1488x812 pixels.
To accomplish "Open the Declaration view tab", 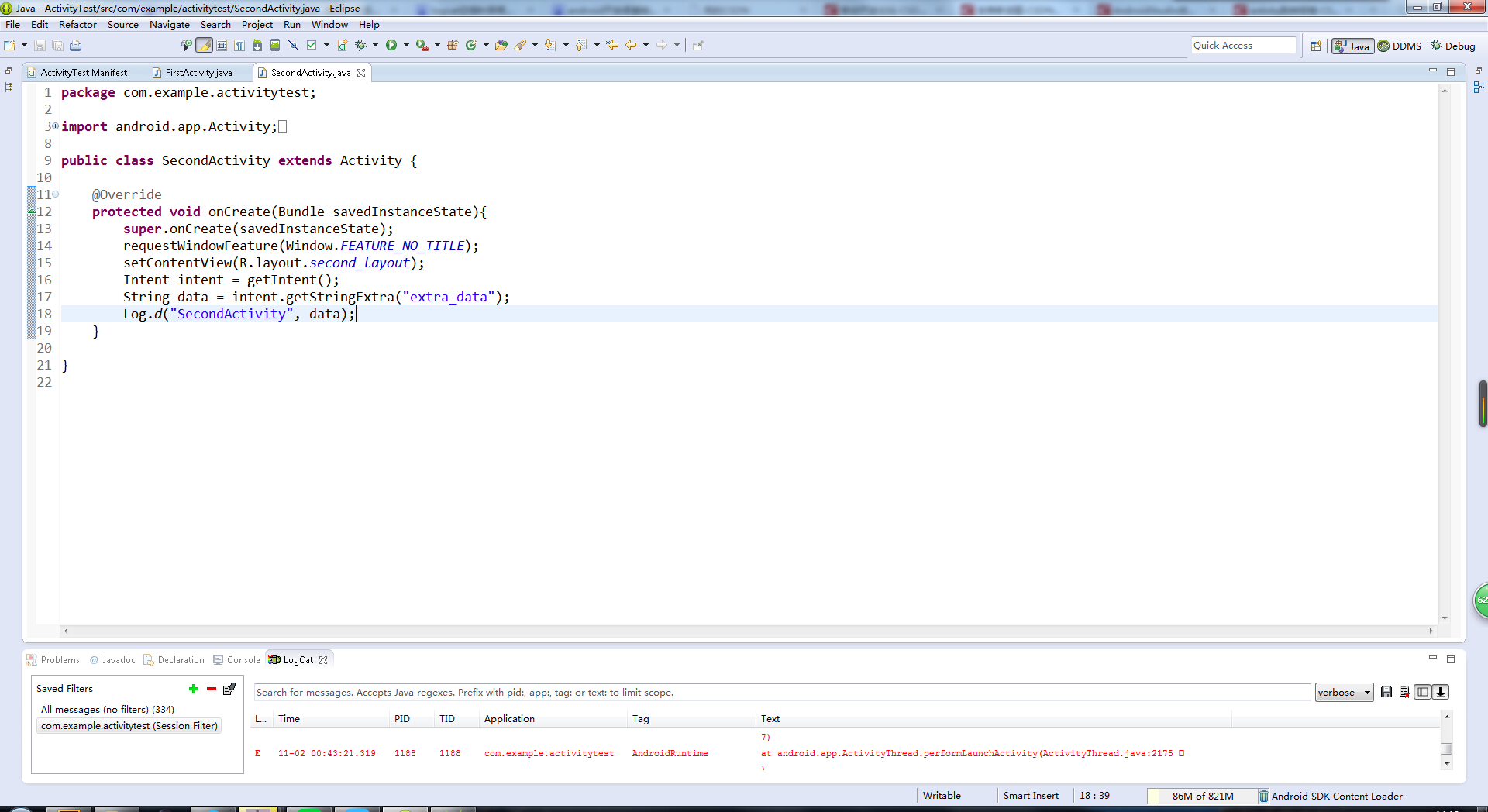I will tap(174, 660).
